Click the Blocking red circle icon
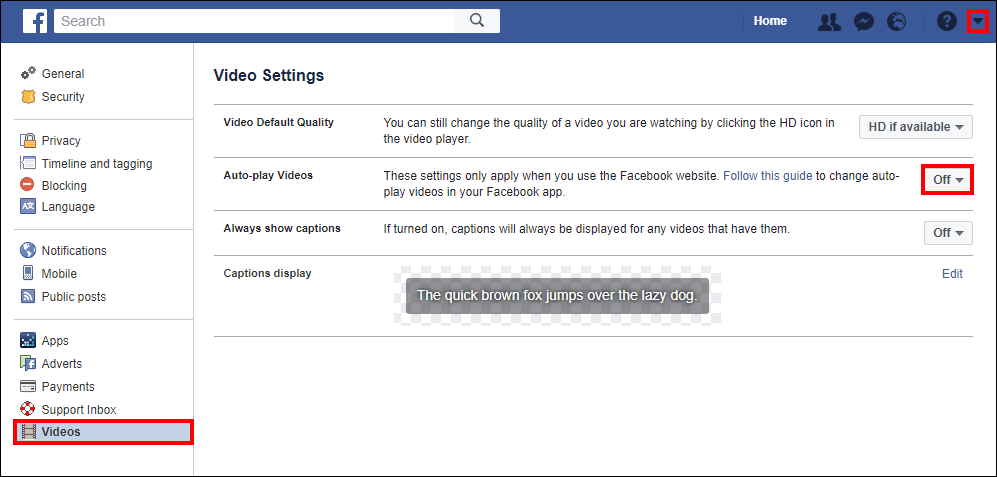 [x=28, y=185]
